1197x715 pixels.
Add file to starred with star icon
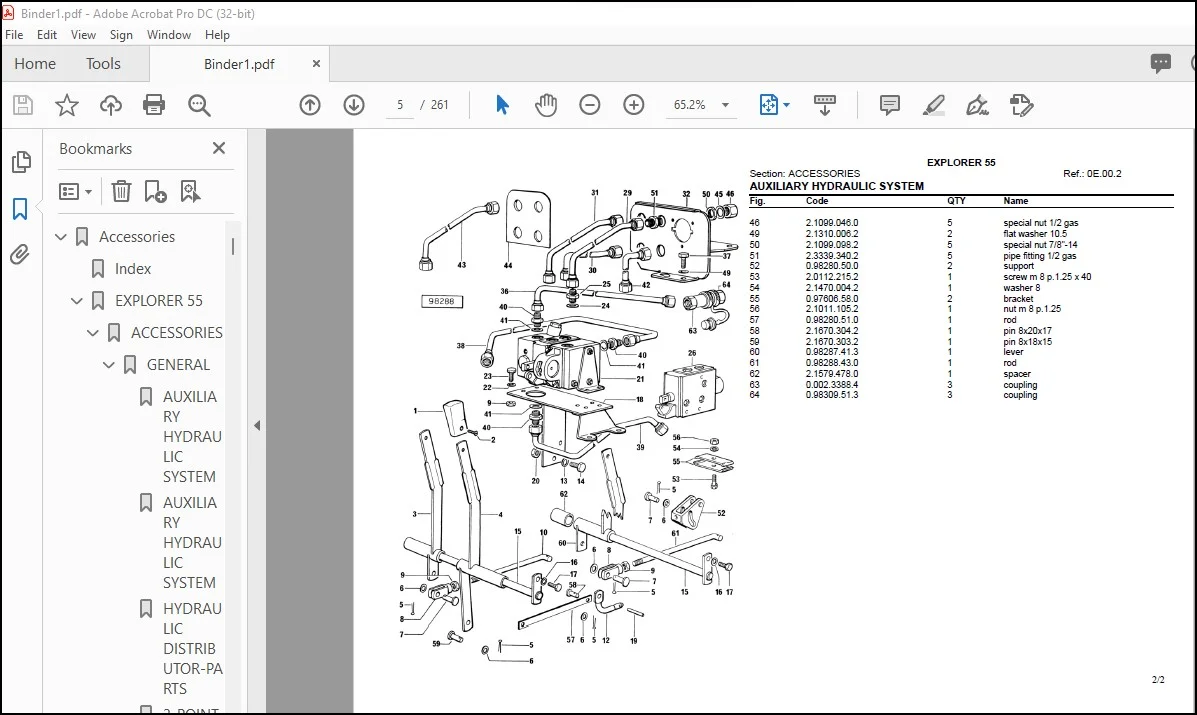[67, 105]
